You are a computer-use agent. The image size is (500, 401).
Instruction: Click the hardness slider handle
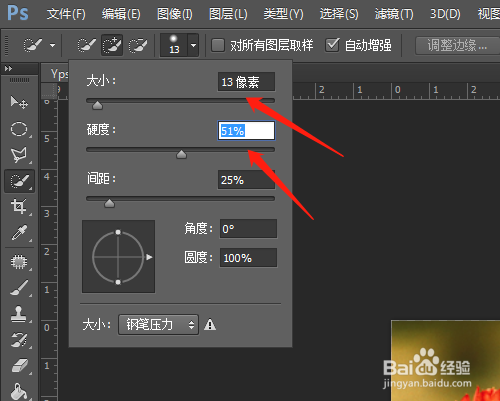coord(181,154)
